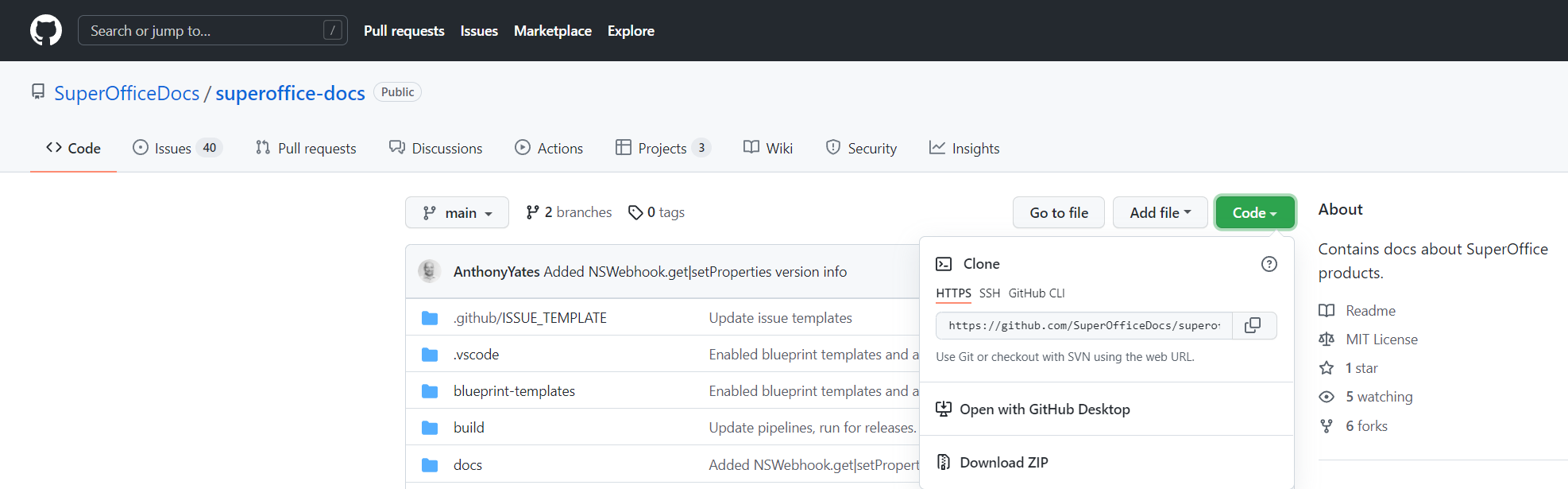Image resolution: width=1568 pixels, height=489 pixels.
Task: Open the Insights tab
Action: pyautogui.click(x=964, y=148)
